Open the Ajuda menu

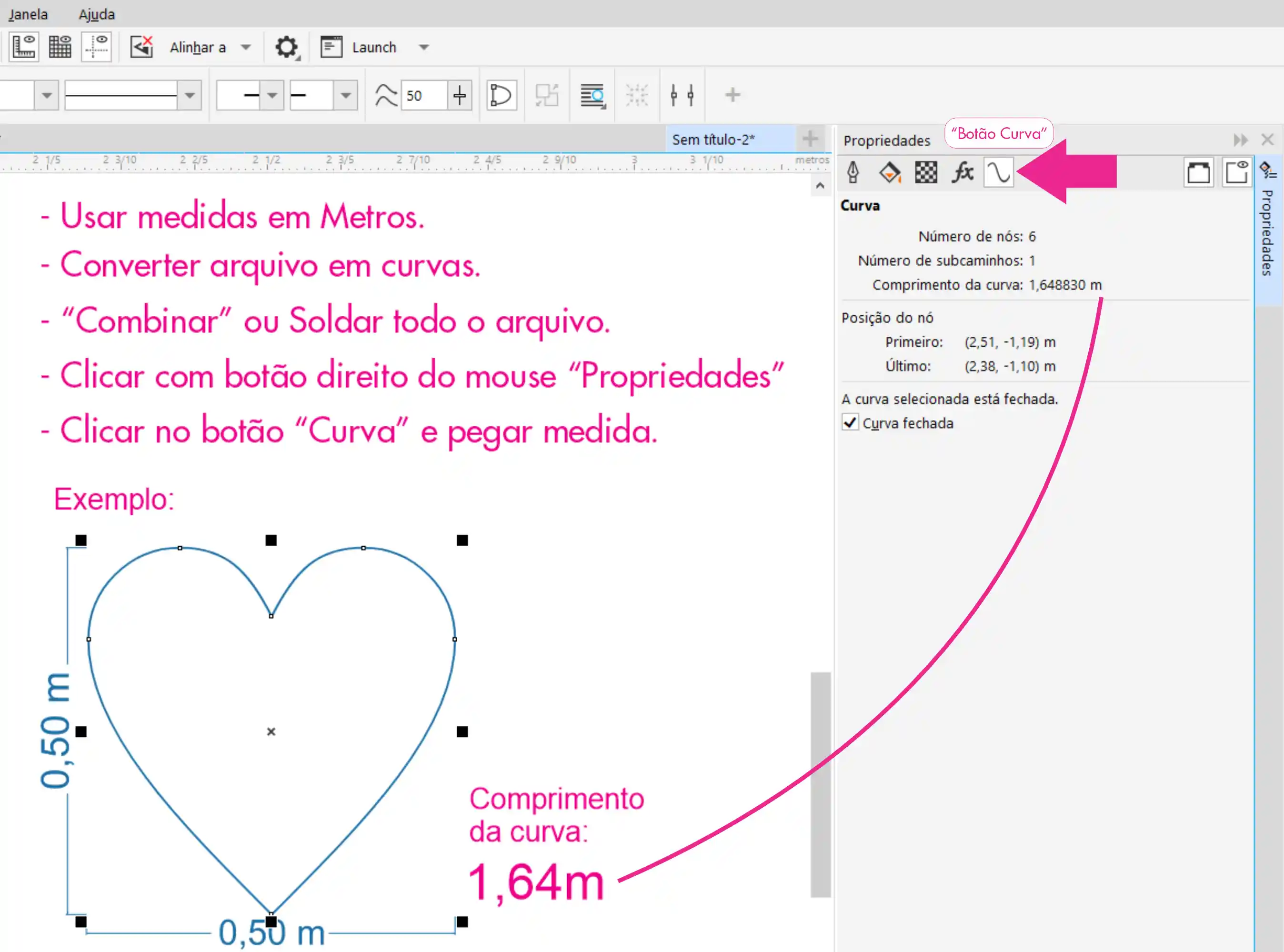click(x=97, y=14)
